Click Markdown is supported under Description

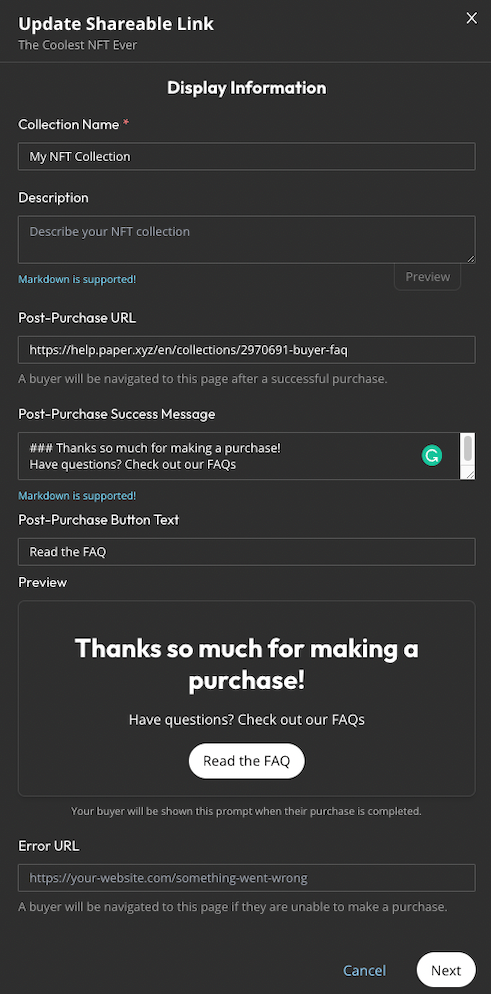tap(77, 279)
